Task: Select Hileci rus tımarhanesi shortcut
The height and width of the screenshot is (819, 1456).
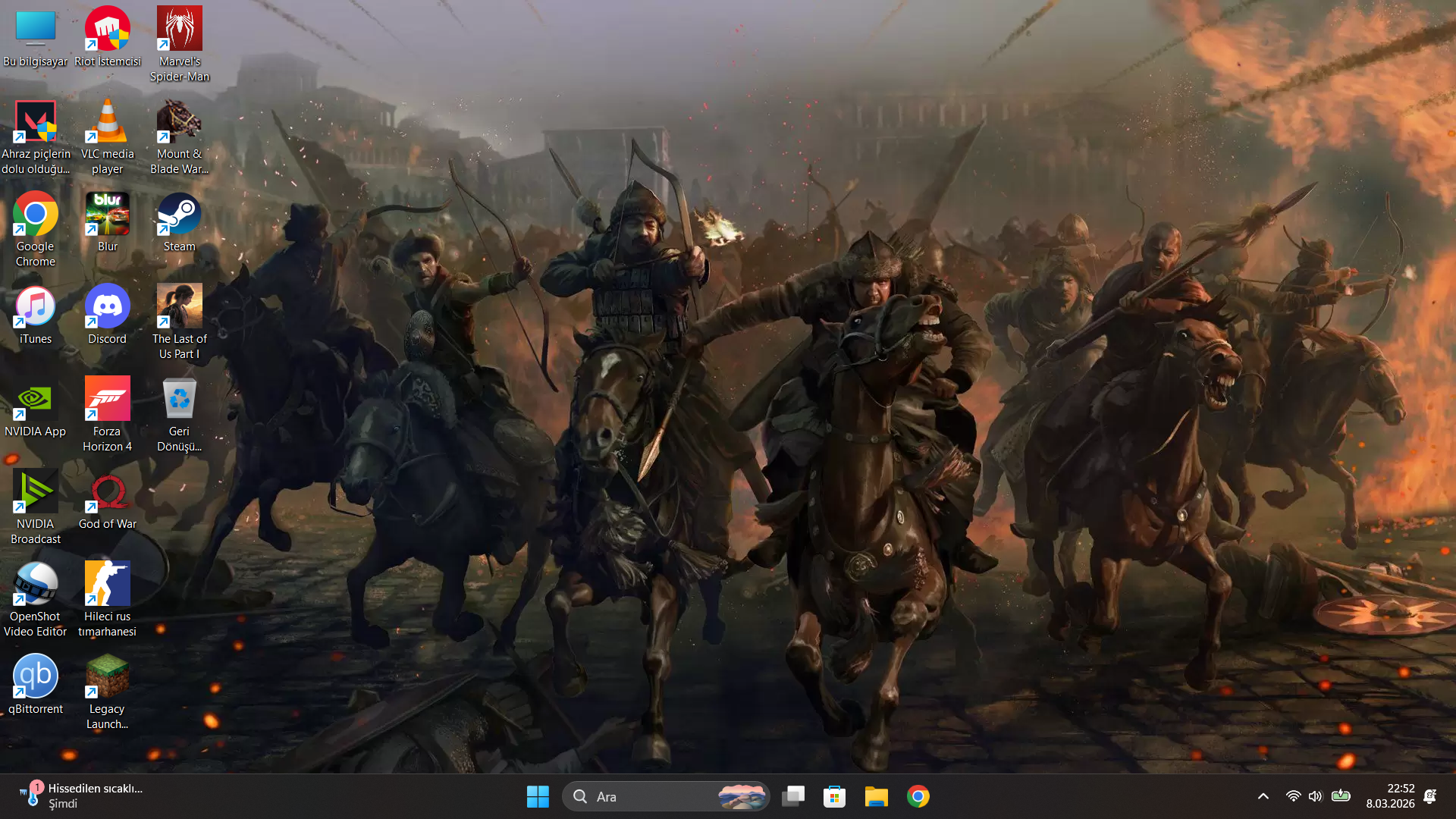Action: point(108,600)
